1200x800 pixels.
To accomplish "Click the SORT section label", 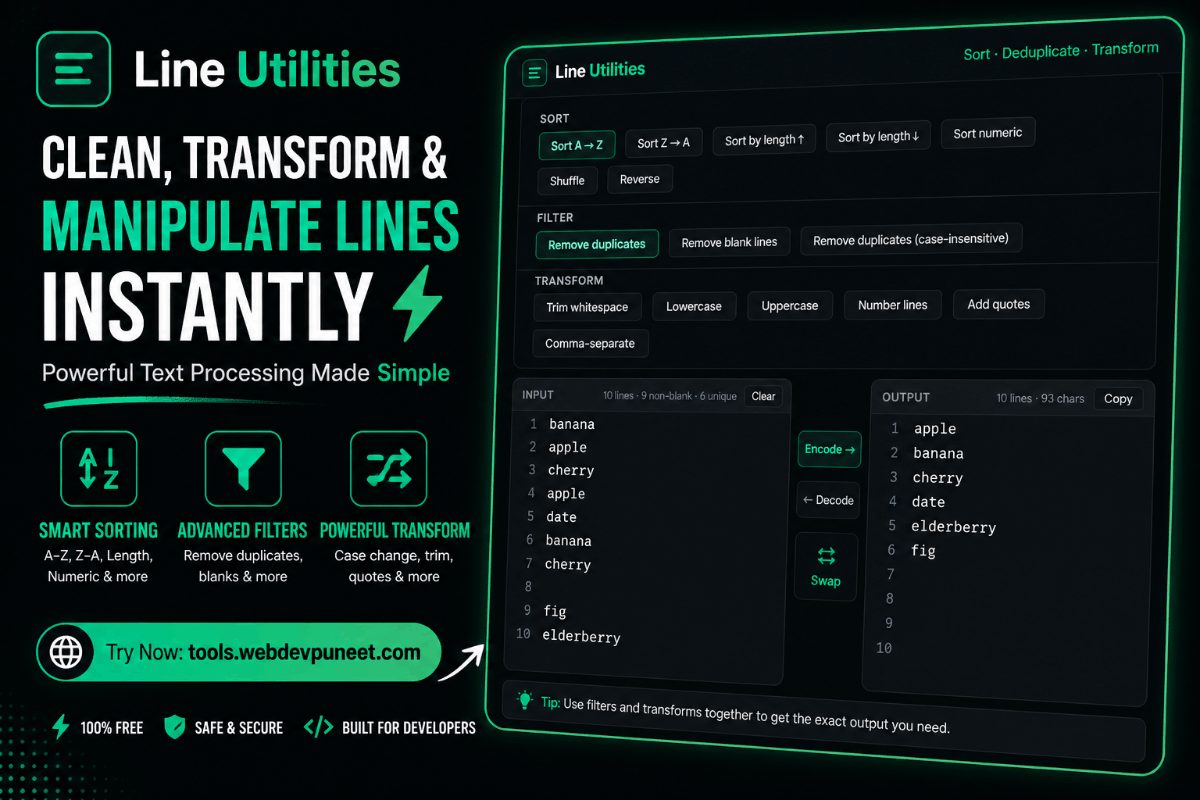I will (554, 119).
